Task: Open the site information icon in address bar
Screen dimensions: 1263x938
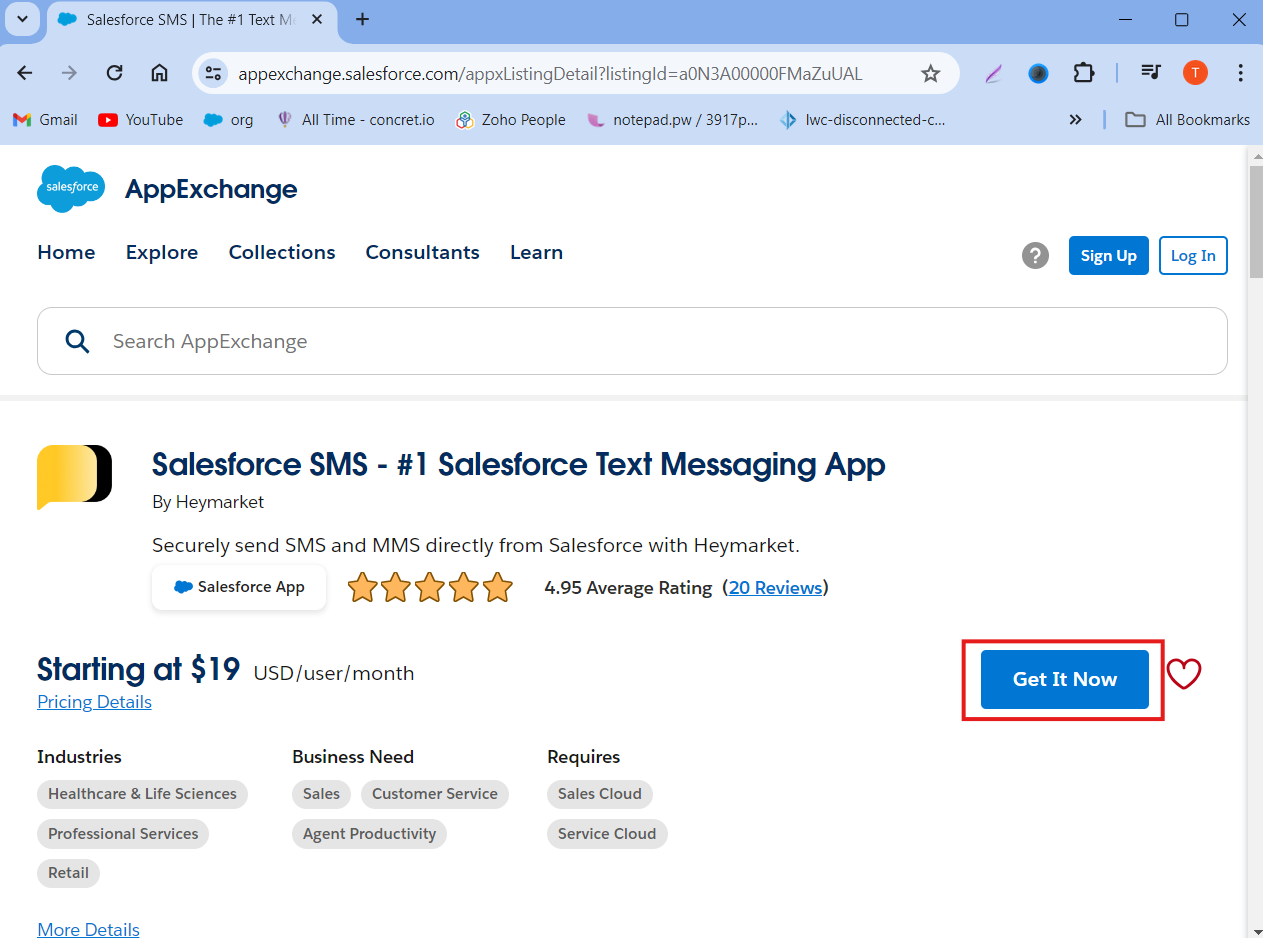Action: (x=213, y=73)
